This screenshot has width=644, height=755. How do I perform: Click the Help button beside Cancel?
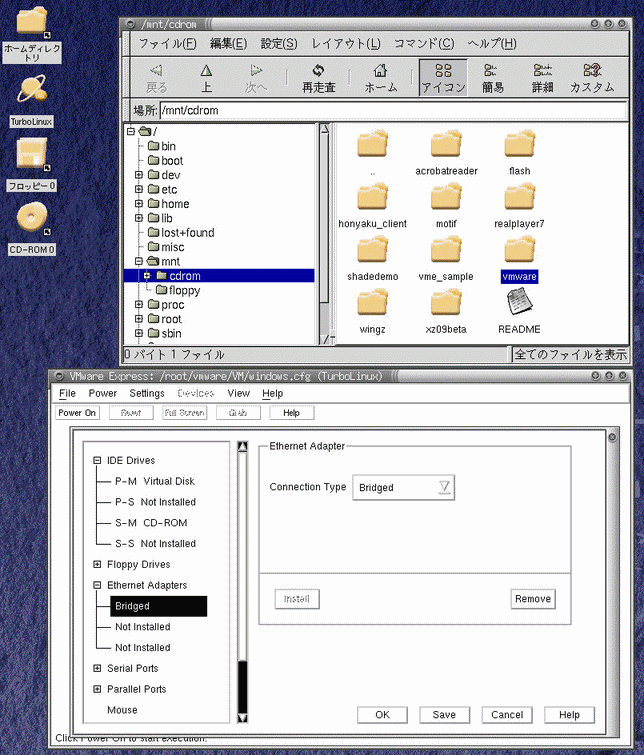click(x=569, y=715)
